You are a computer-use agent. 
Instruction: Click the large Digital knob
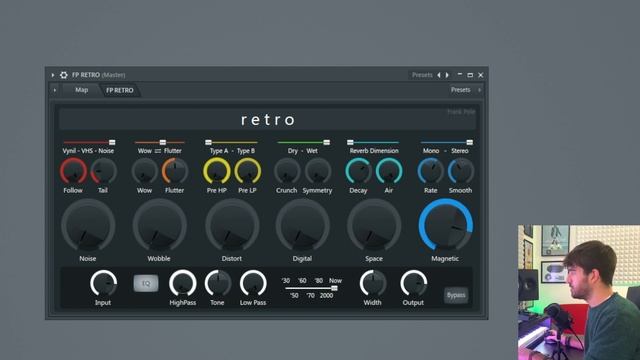pos(303,225)
